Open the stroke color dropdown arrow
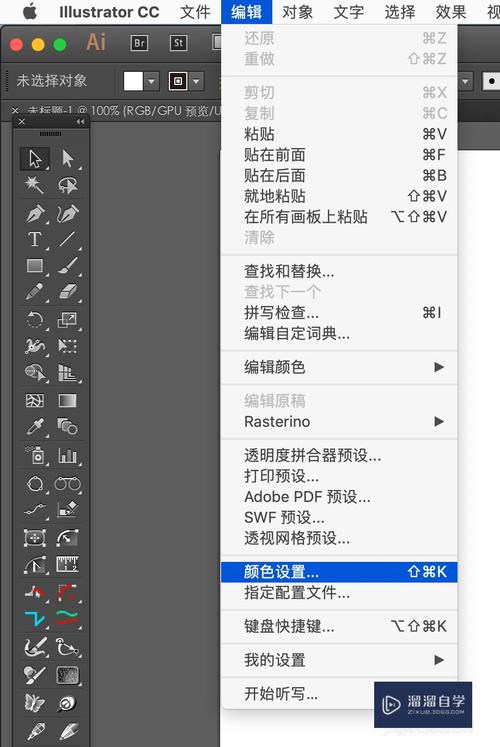Image resolution: width=500 pixels, height=747 pixels. (x=196, y=81)
